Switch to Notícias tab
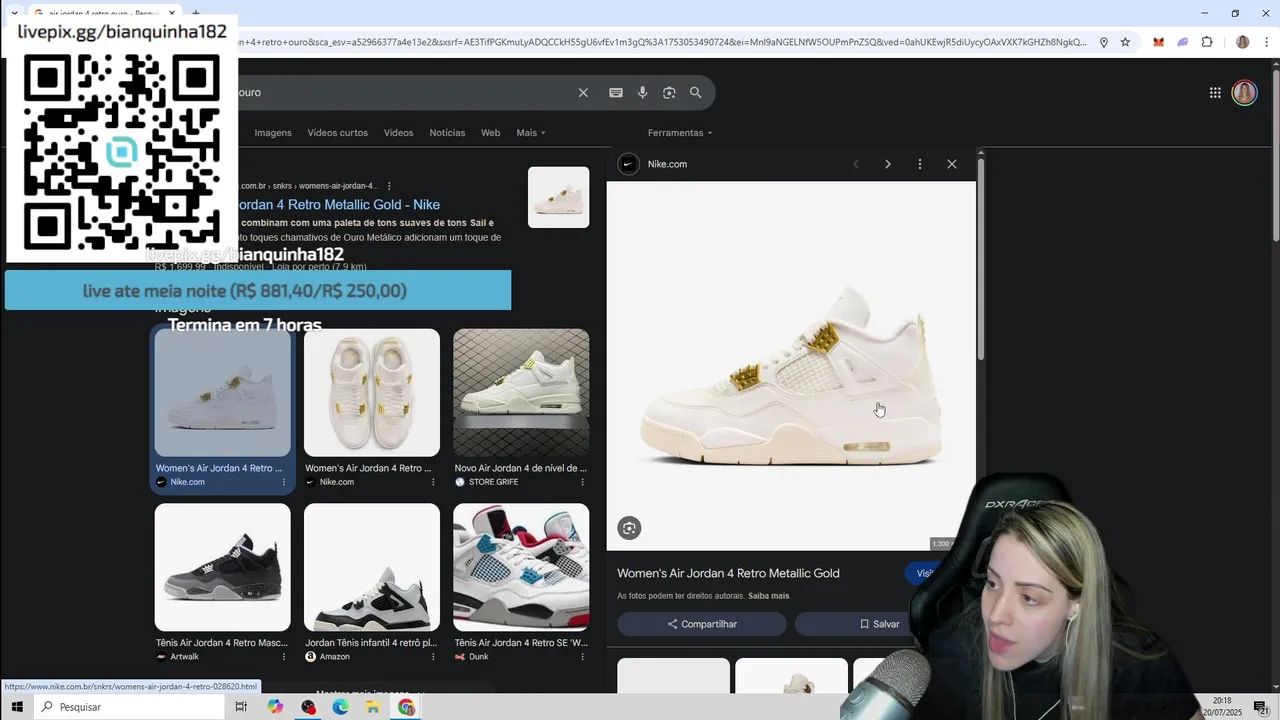The width and height of the screenshot is (1280, 720). click(x=447, y=133)
